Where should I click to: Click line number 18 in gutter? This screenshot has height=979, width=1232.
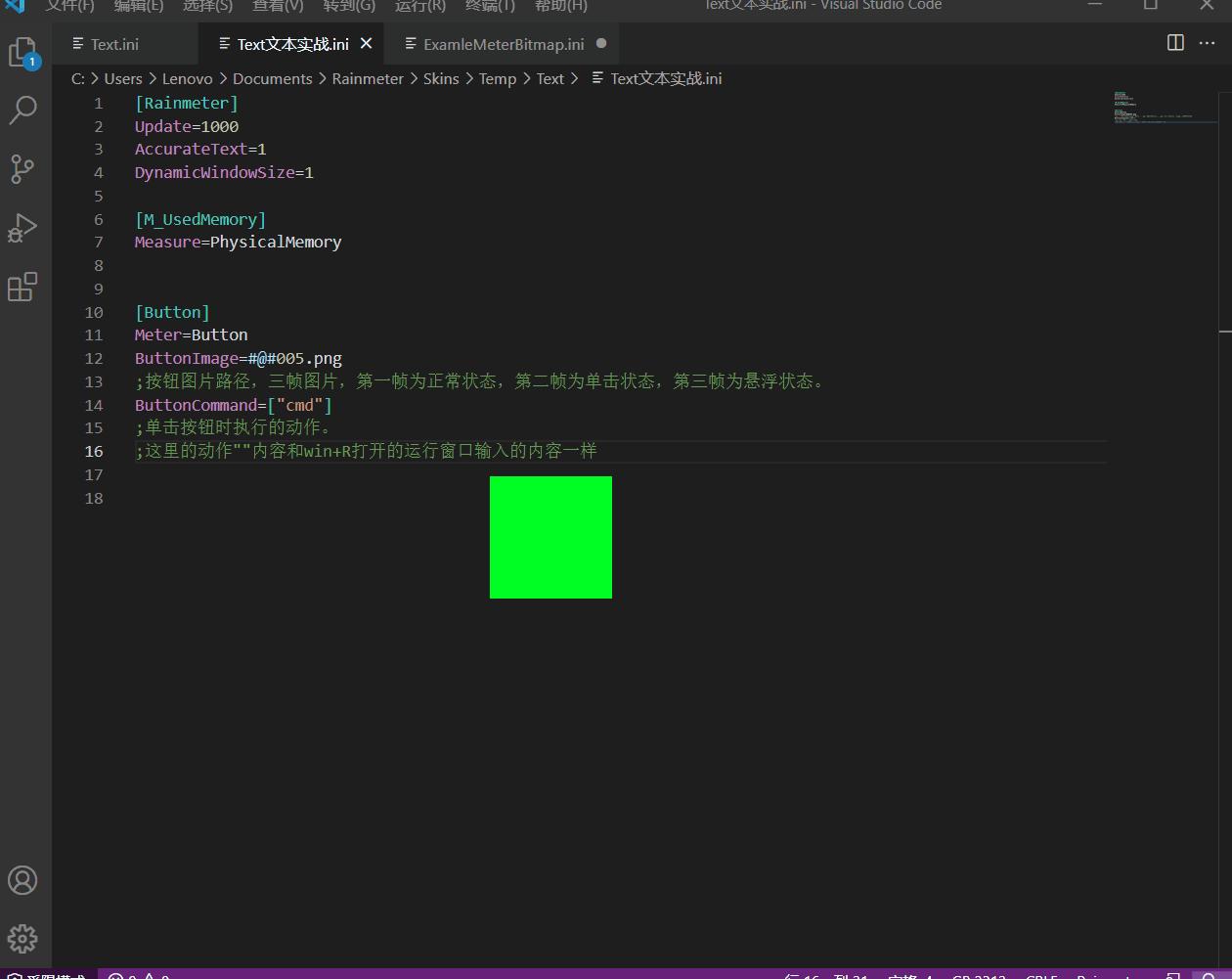(x=94, y=498)
